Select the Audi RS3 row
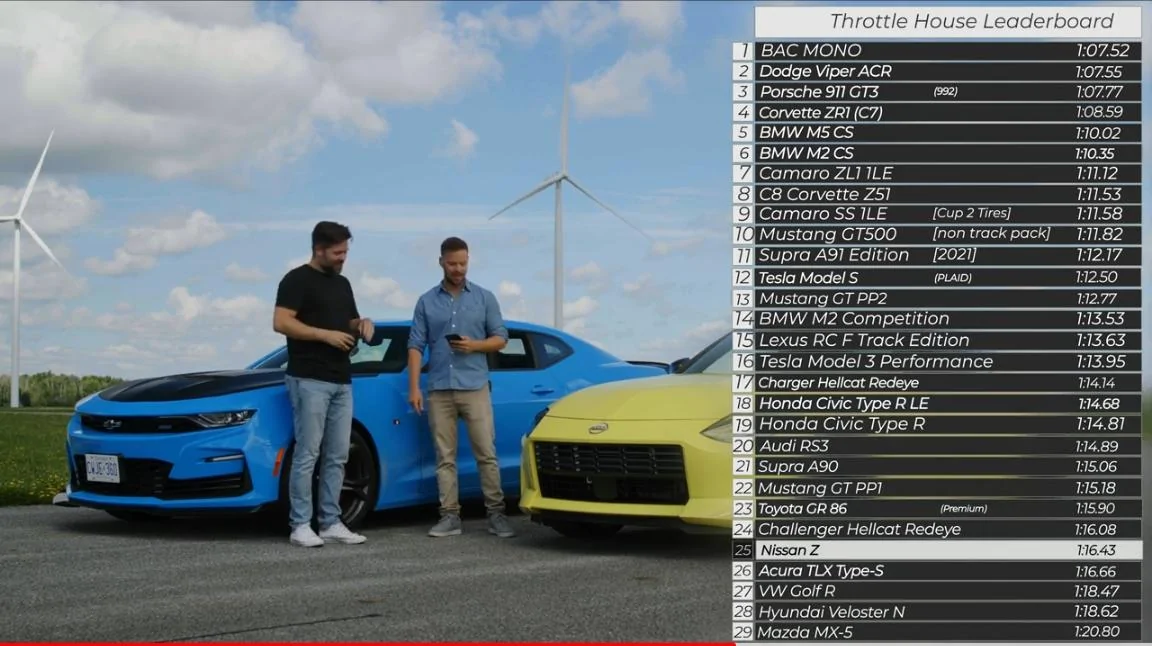The width and height of the screenshot is (1152, 646). click(948, 446)
